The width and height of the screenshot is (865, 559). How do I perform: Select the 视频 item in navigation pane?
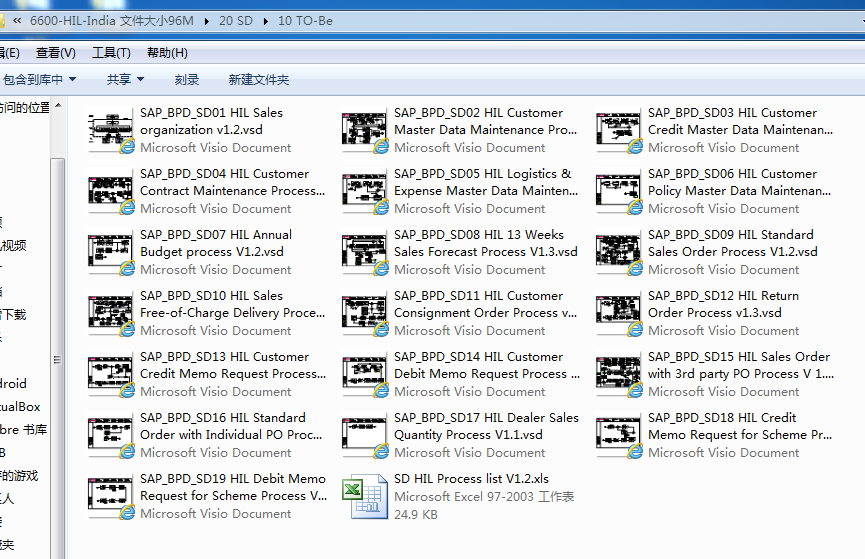point(13,246)
